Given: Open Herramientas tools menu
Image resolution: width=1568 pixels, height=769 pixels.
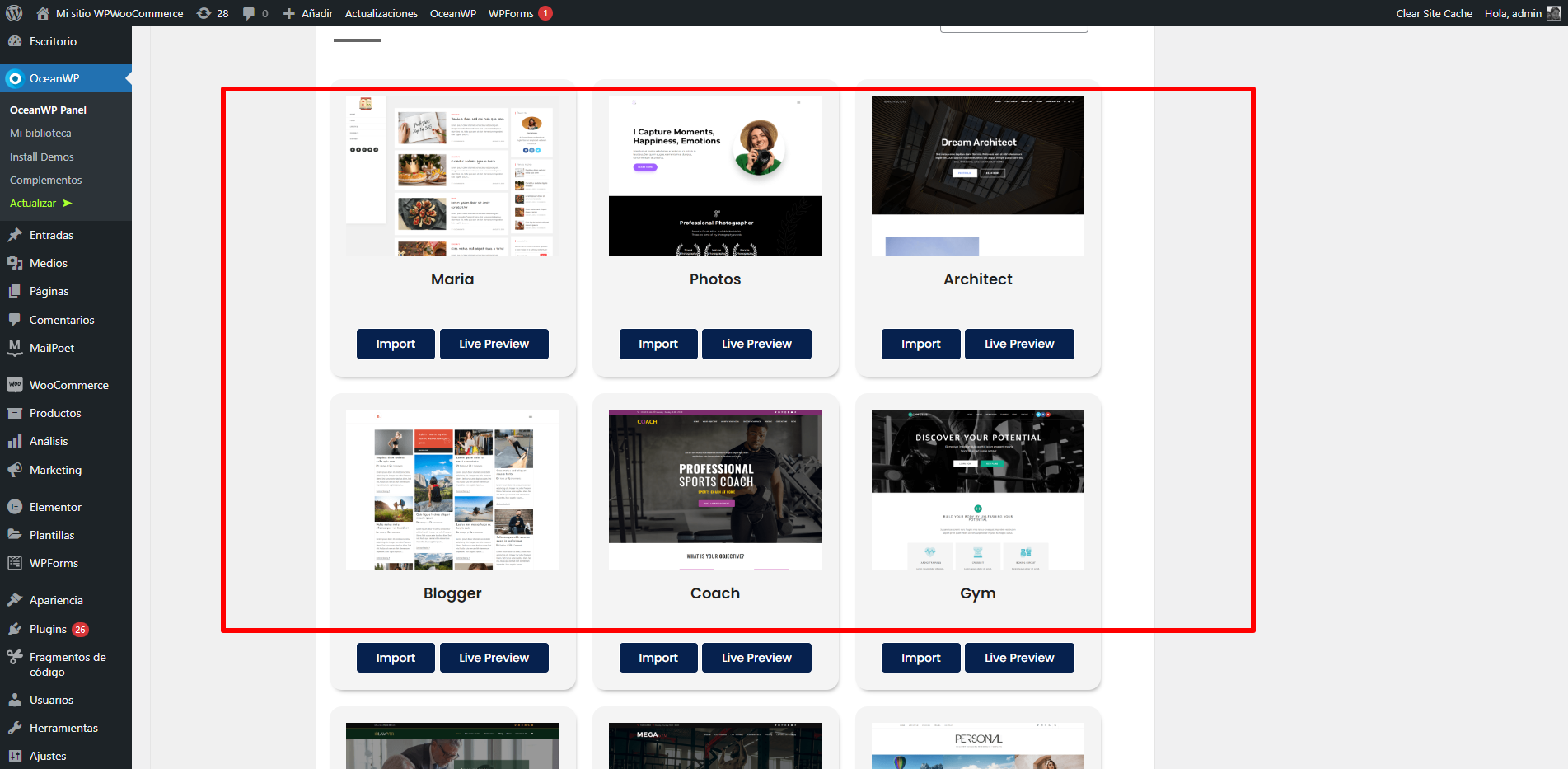Looking at the screenshot, I should [x=66, y=728].
